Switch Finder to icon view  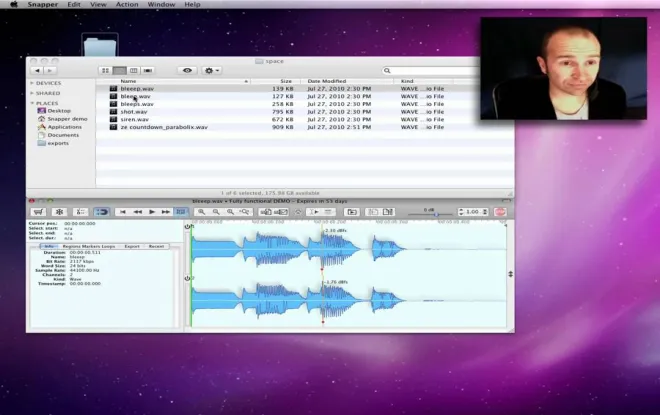(x=105, y=70)
